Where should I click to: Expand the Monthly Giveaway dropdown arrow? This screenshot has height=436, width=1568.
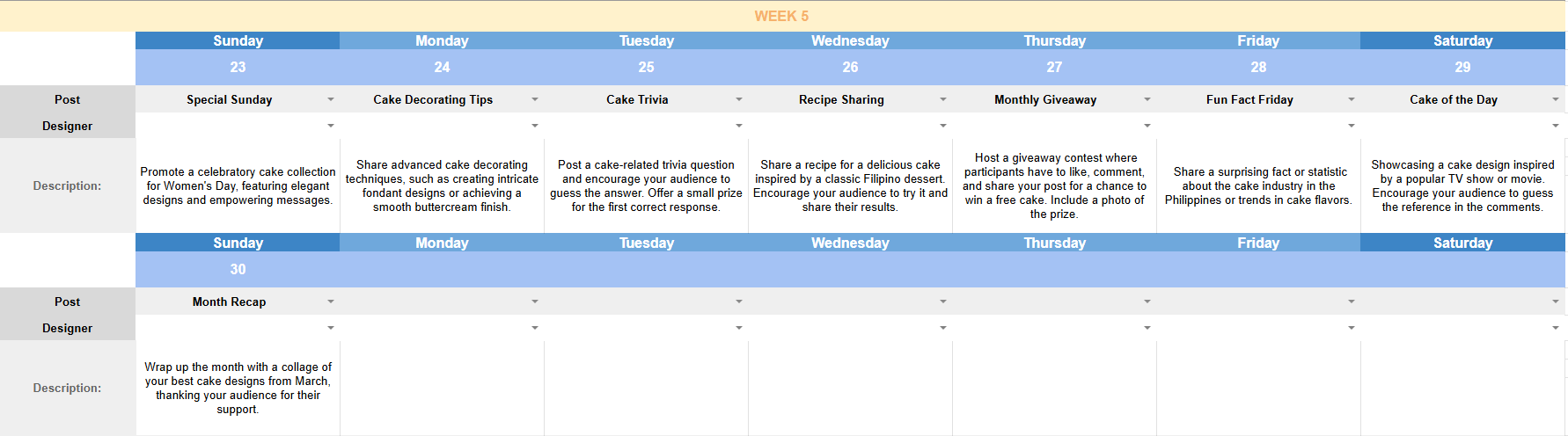click(1147, 99)
